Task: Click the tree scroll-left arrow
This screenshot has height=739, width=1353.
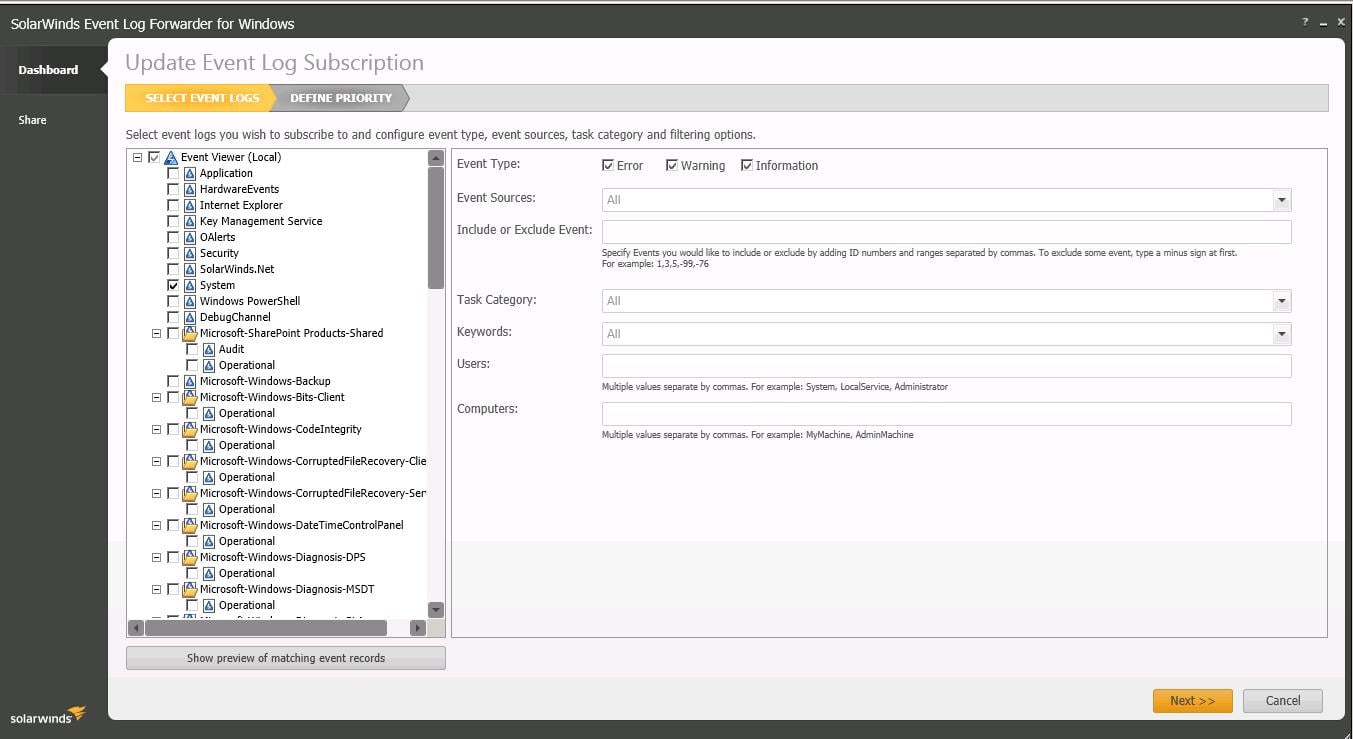Action: click(x=136, y=628)
